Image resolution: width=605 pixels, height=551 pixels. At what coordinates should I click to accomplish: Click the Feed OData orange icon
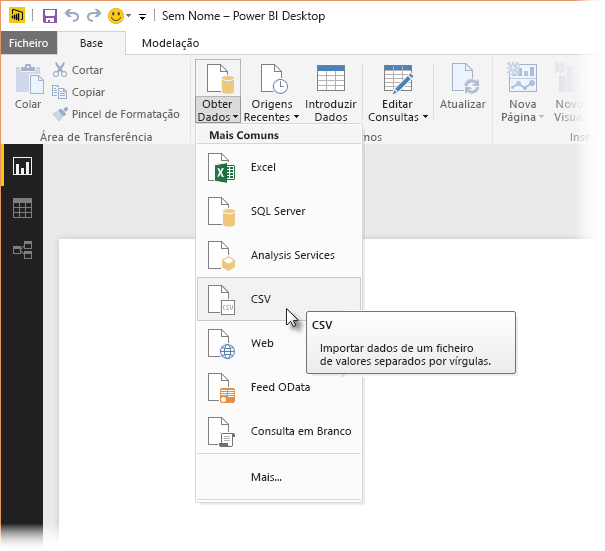pos(221,388)
